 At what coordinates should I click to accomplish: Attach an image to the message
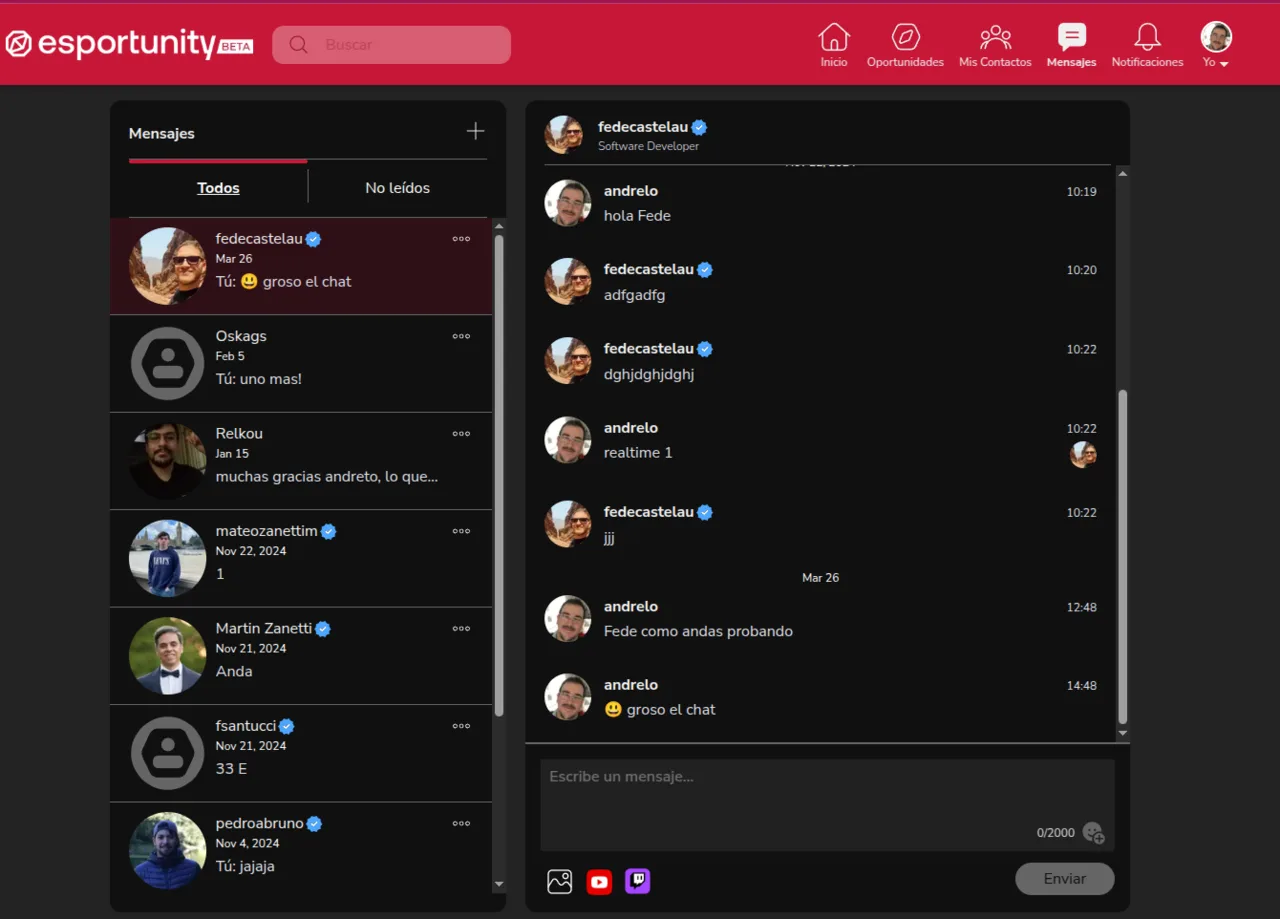[560, 881]
